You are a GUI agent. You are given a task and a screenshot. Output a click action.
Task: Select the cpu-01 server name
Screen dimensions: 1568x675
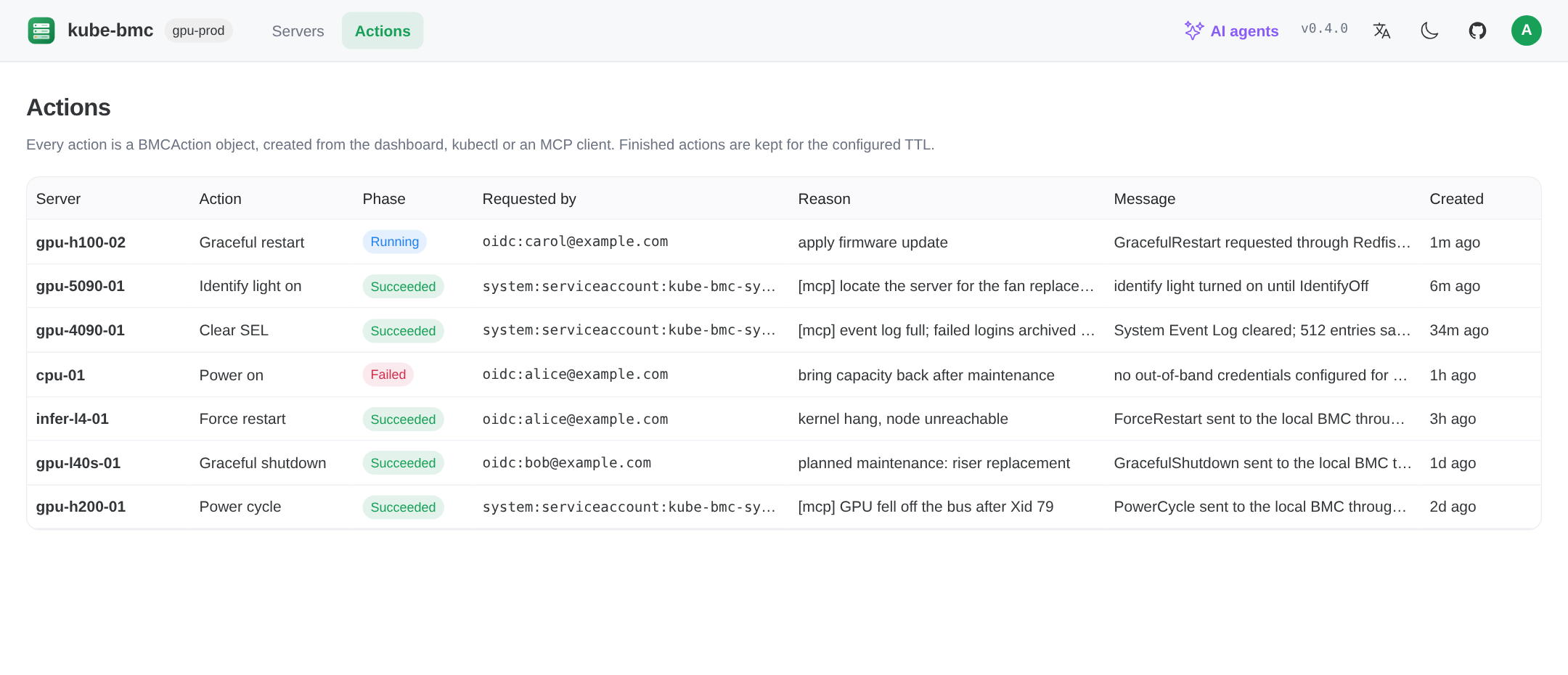tap(60, 375)
